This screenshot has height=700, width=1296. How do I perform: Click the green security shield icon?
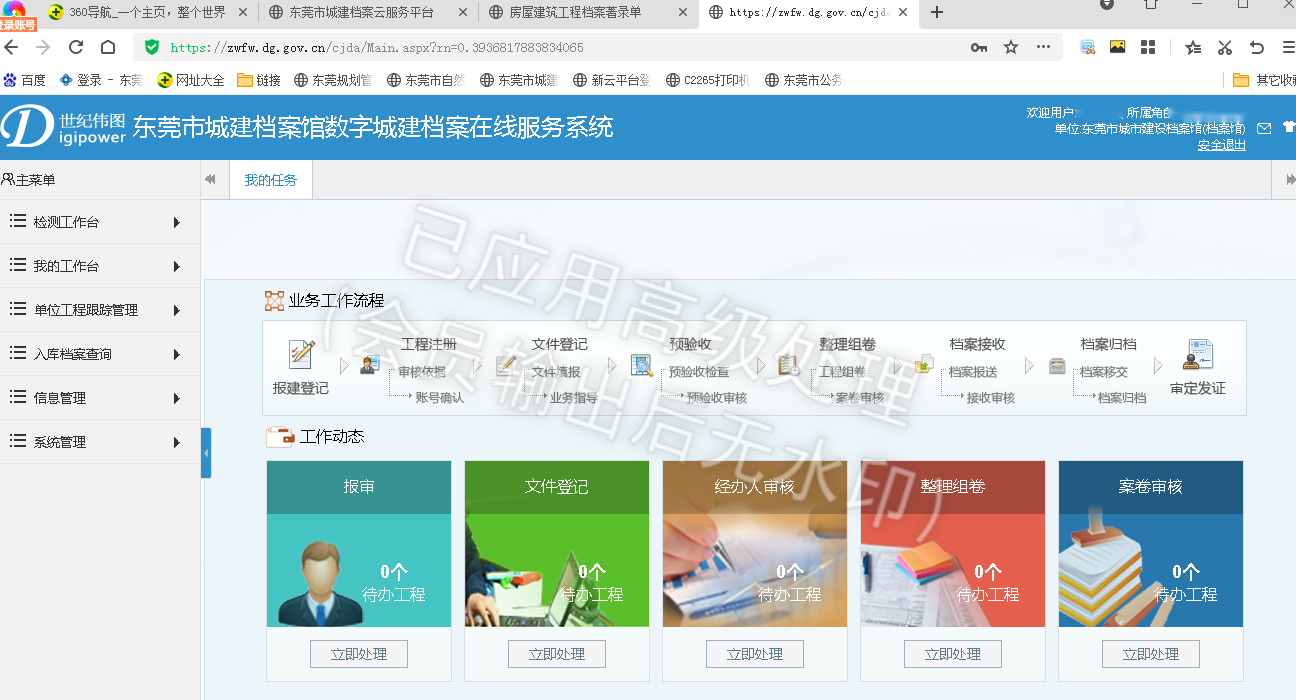pyautogui.click(x=152, y=47)
